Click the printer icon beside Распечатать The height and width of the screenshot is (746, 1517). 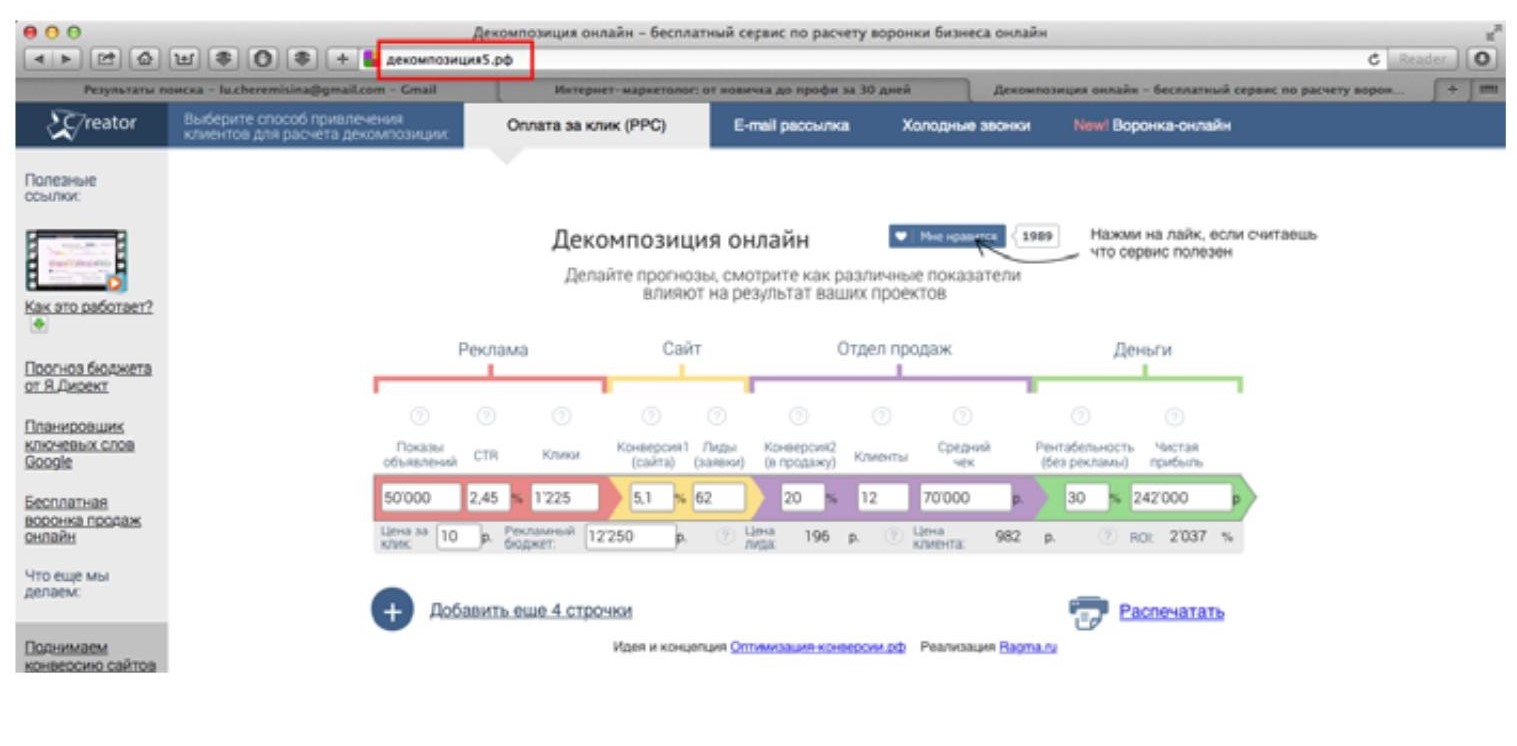click(1088, 612)
